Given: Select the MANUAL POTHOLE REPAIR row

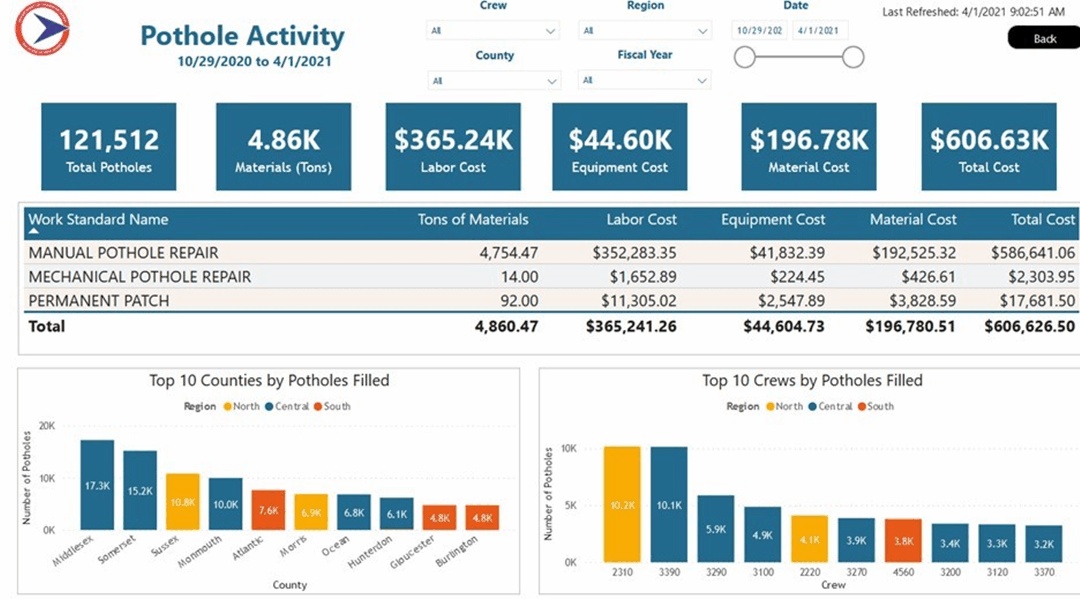Looking at the screenshot, I should (124, 254).
